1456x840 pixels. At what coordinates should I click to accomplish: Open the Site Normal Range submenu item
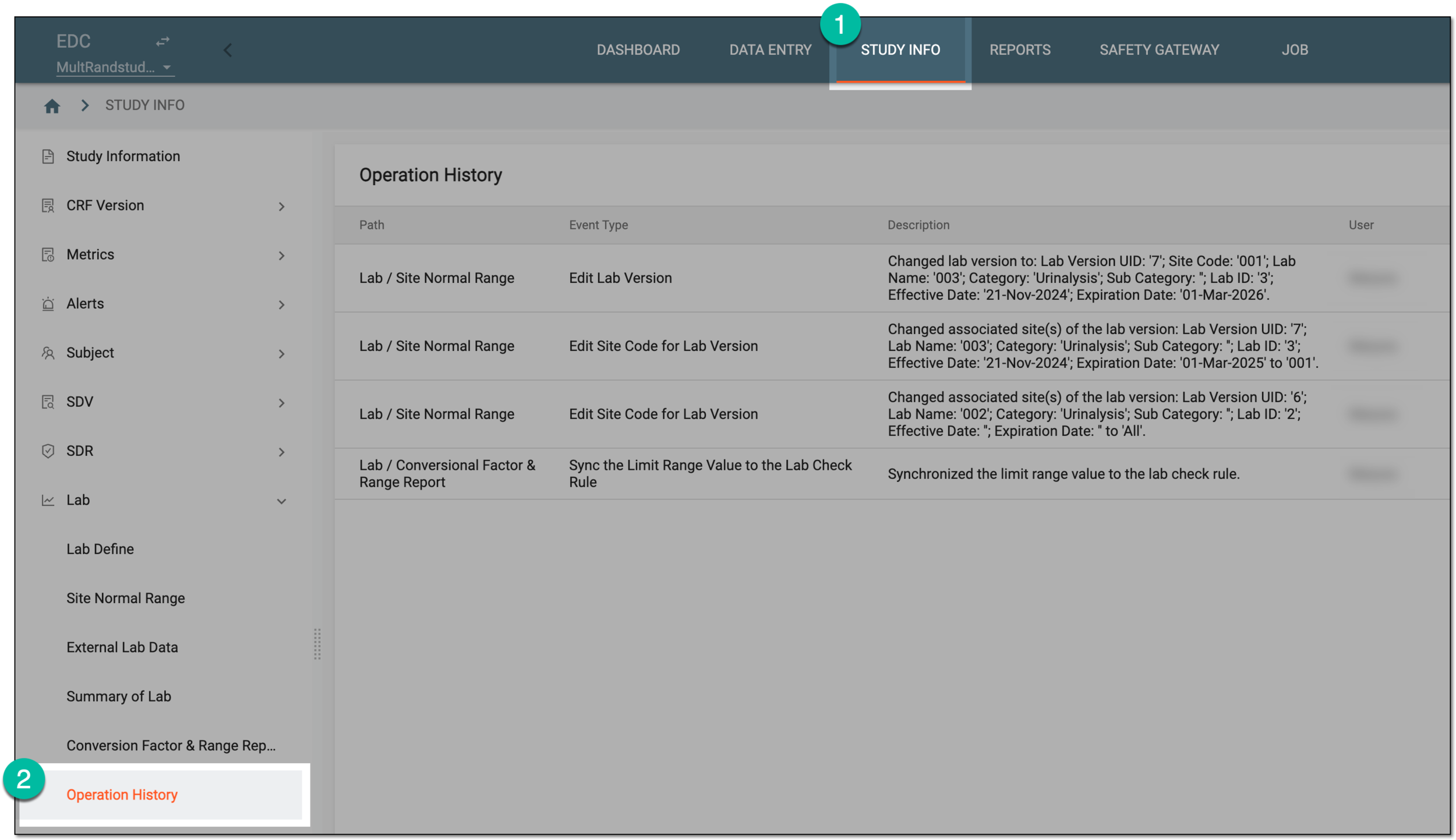pyautogui.click(x=125, y=598)
